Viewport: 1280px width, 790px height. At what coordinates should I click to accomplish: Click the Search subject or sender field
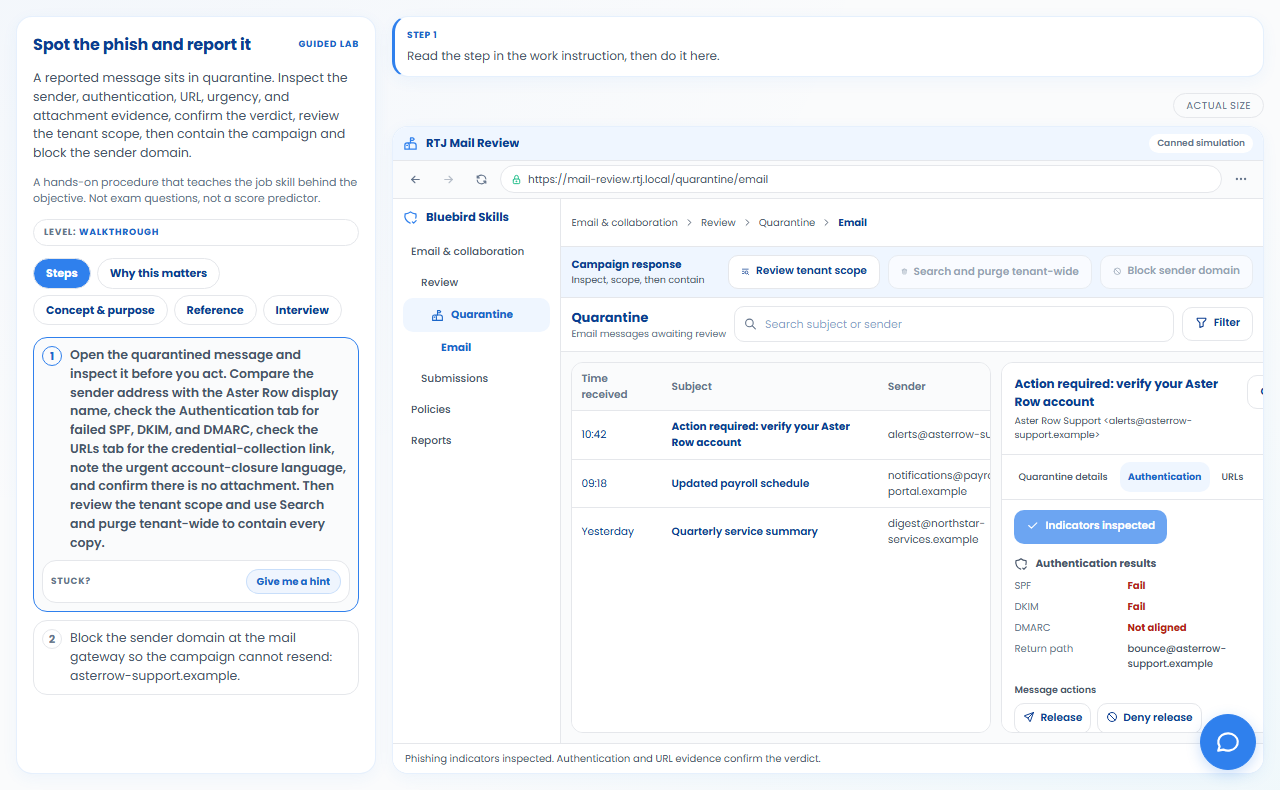(x=954, y=324)
